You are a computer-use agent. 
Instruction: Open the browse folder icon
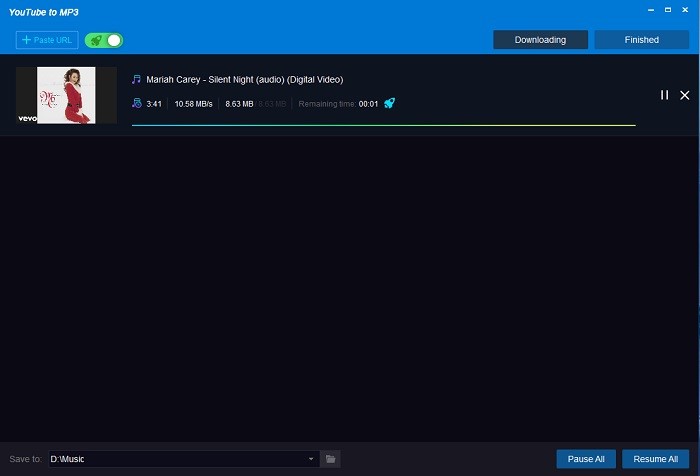coord(330,459)
